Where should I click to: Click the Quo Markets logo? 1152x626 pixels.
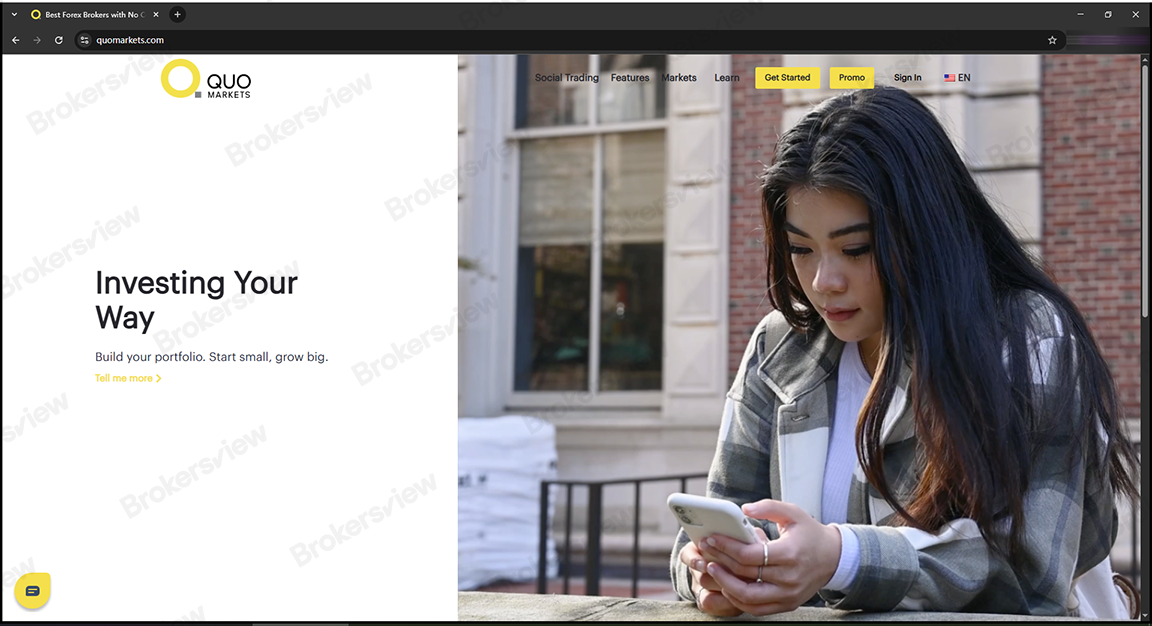(206, 80)
